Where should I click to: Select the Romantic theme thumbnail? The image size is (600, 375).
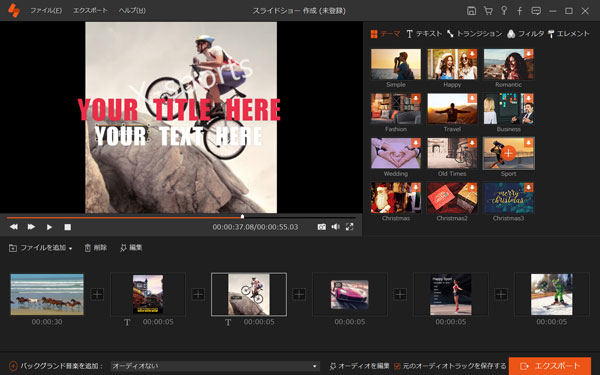pyautogui.click(x=508, y=64)
